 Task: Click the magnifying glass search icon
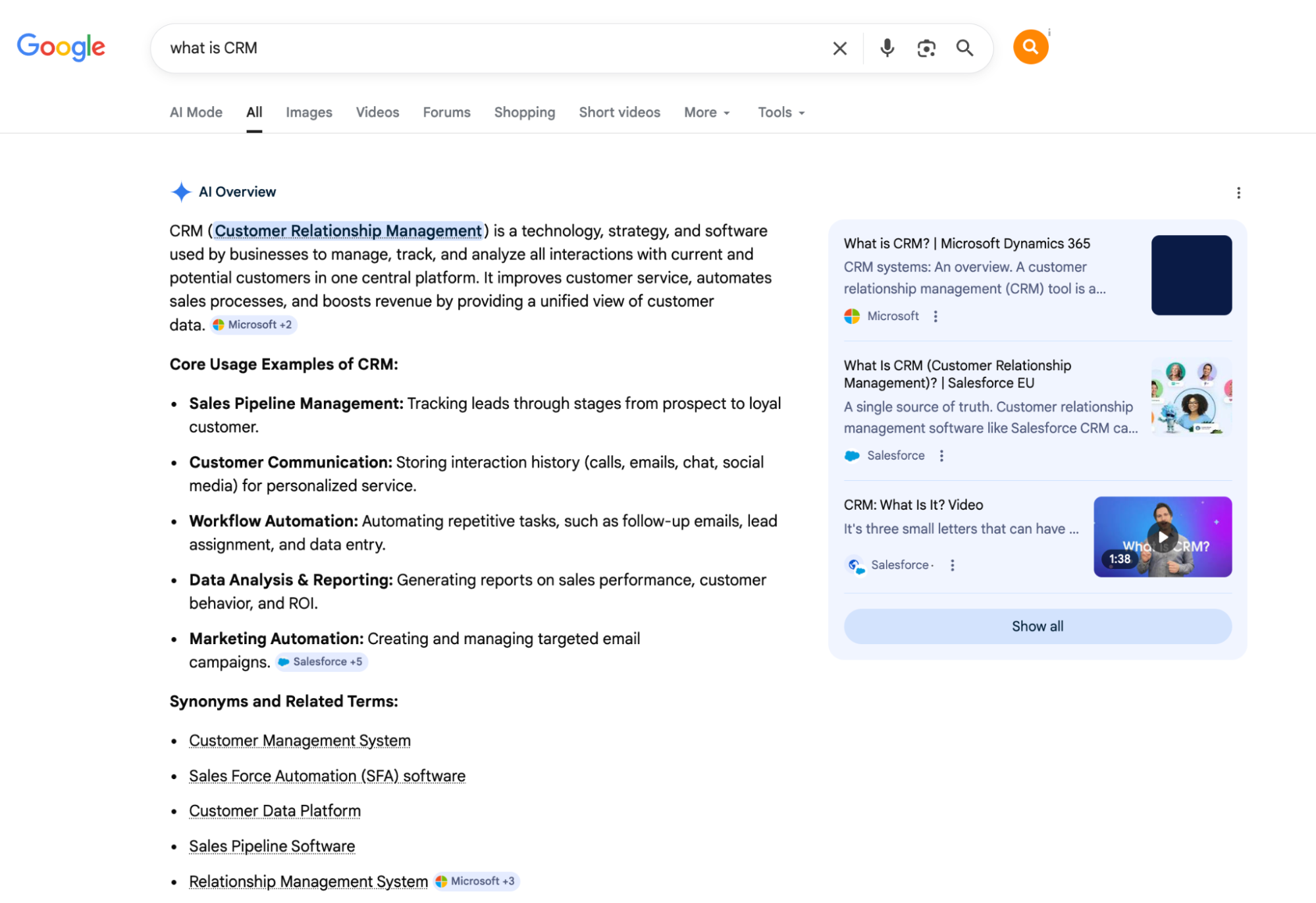point(965,48)
